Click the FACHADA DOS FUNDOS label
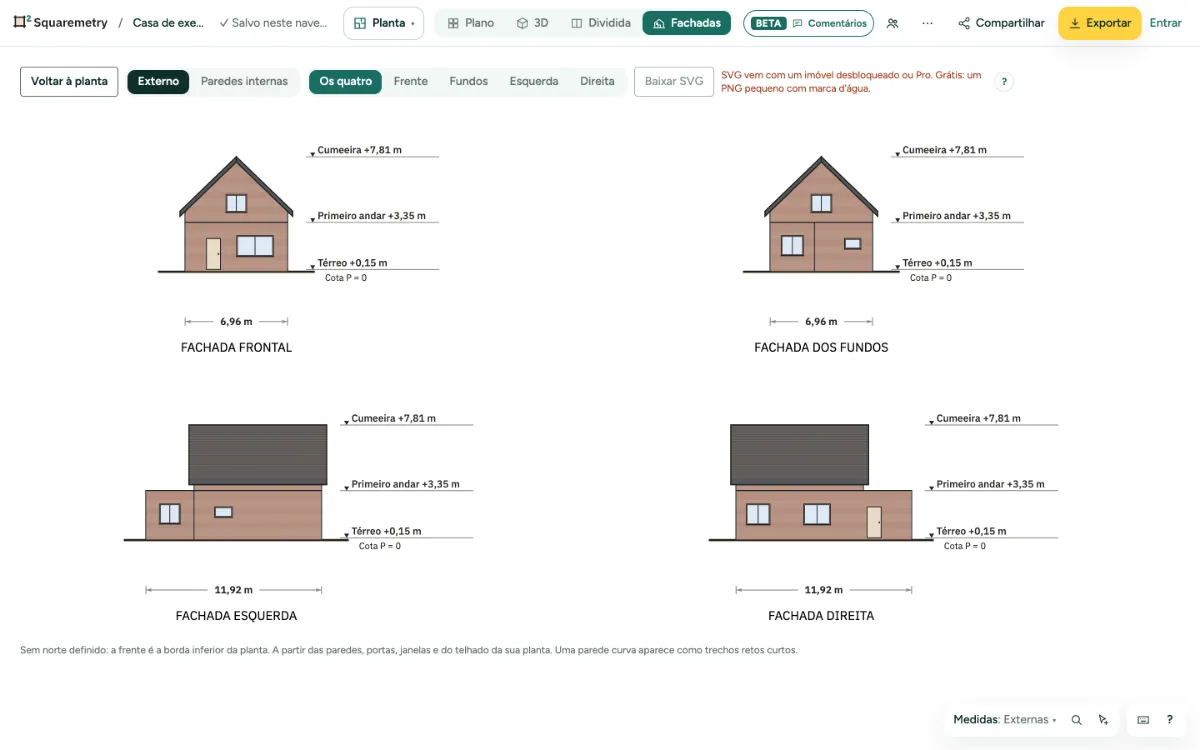 point(821,348)
